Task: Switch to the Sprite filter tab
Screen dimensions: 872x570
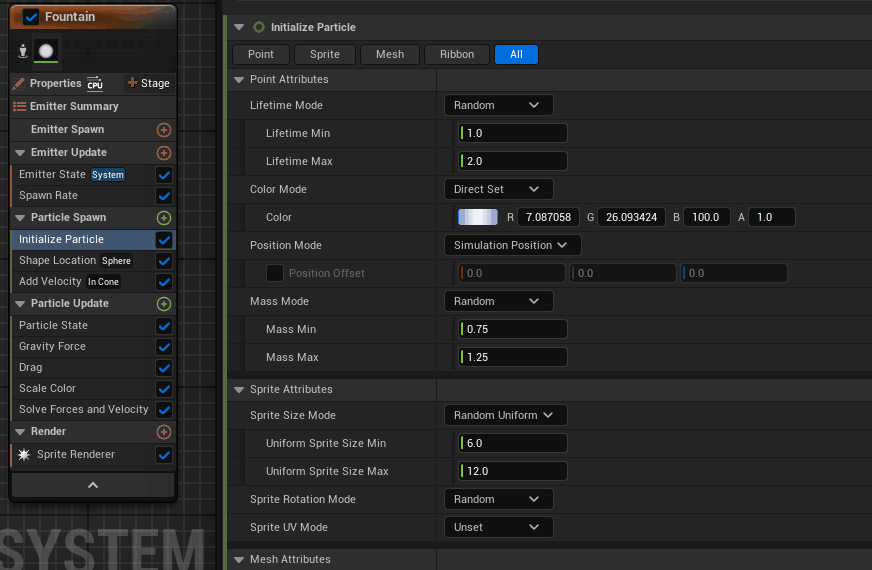Action: click(325, 54)
